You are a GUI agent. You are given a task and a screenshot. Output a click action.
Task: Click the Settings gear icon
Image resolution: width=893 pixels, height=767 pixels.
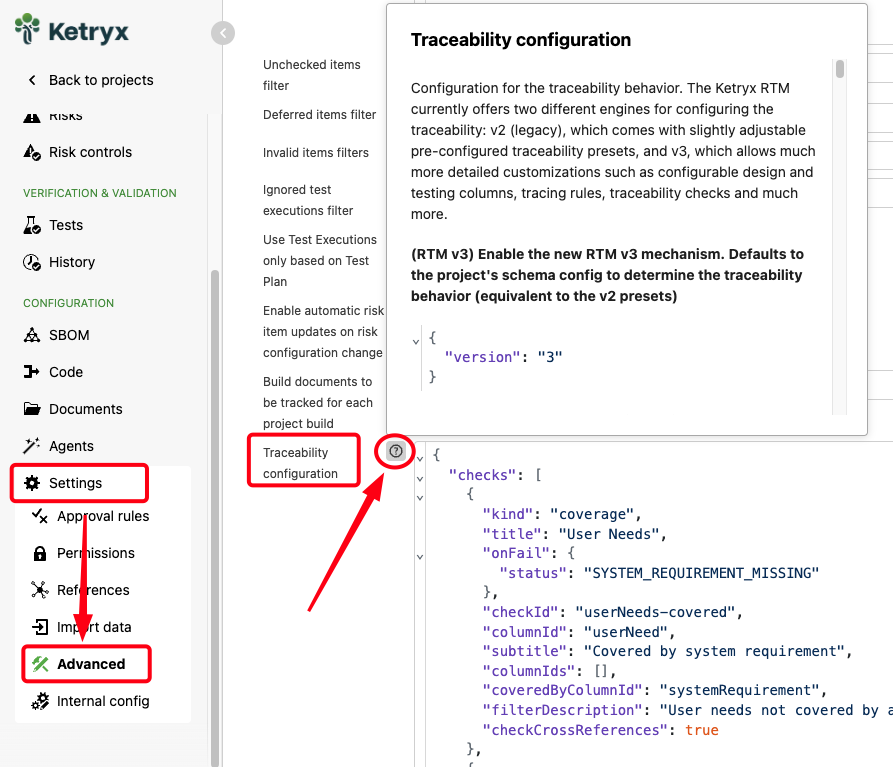point(32,483)
